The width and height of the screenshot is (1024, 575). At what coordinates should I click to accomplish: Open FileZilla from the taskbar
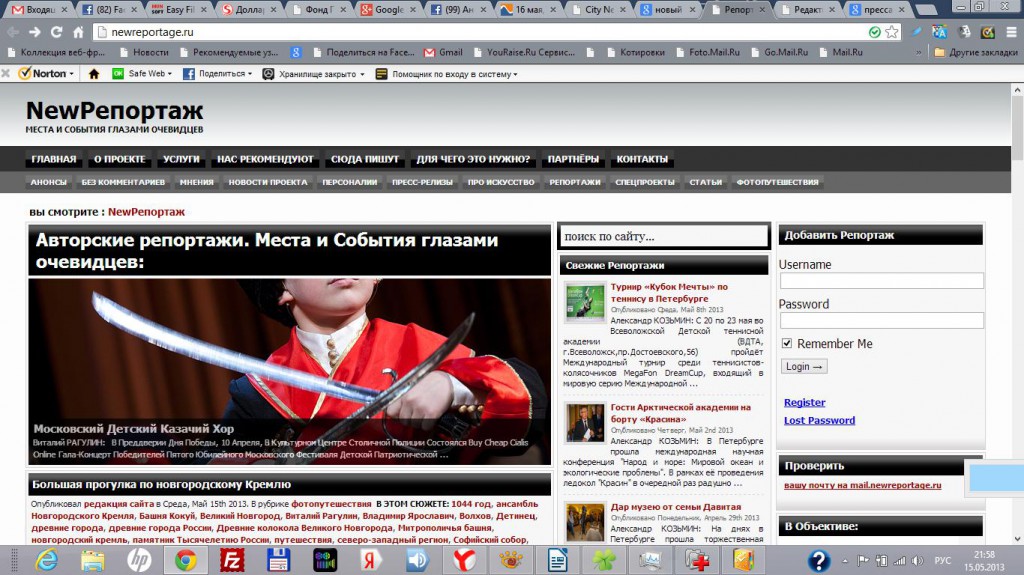point(232,560)
